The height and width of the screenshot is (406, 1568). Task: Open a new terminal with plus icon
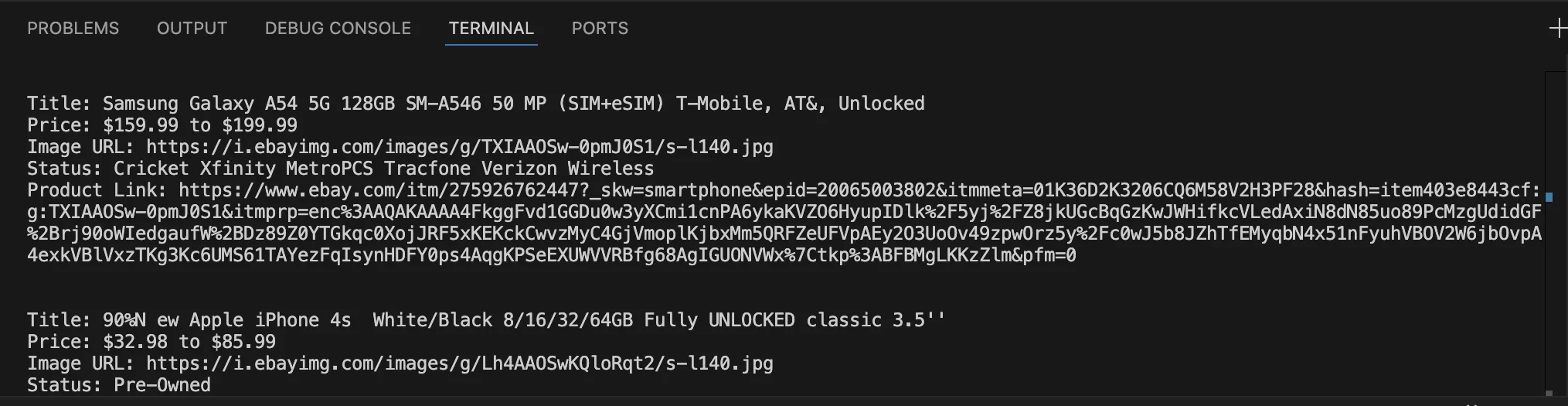(x=1558, y=29)
